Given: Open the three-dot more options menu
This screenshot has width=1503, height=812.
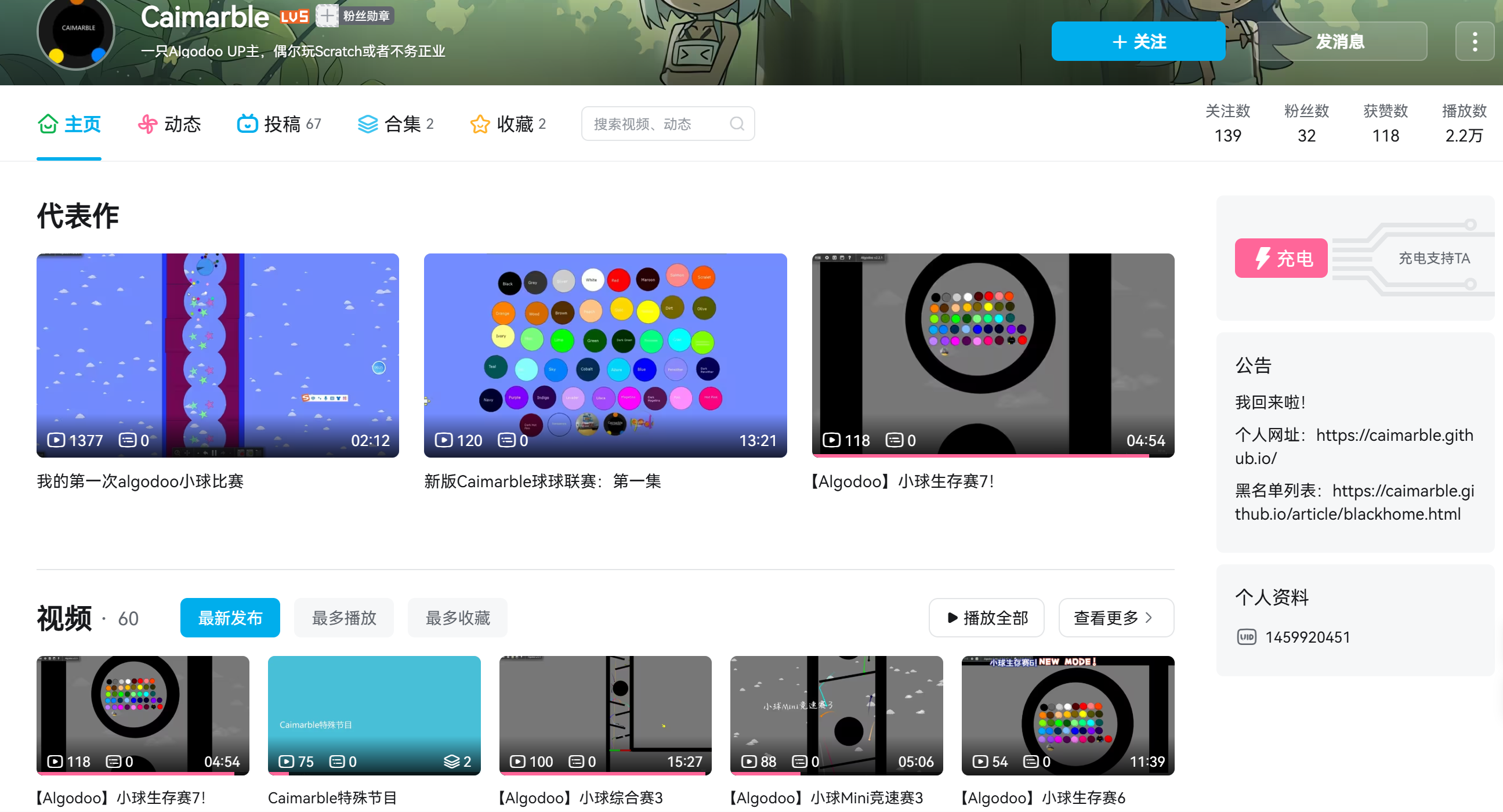Looking at the screenshot, I should click(1475, 41).
